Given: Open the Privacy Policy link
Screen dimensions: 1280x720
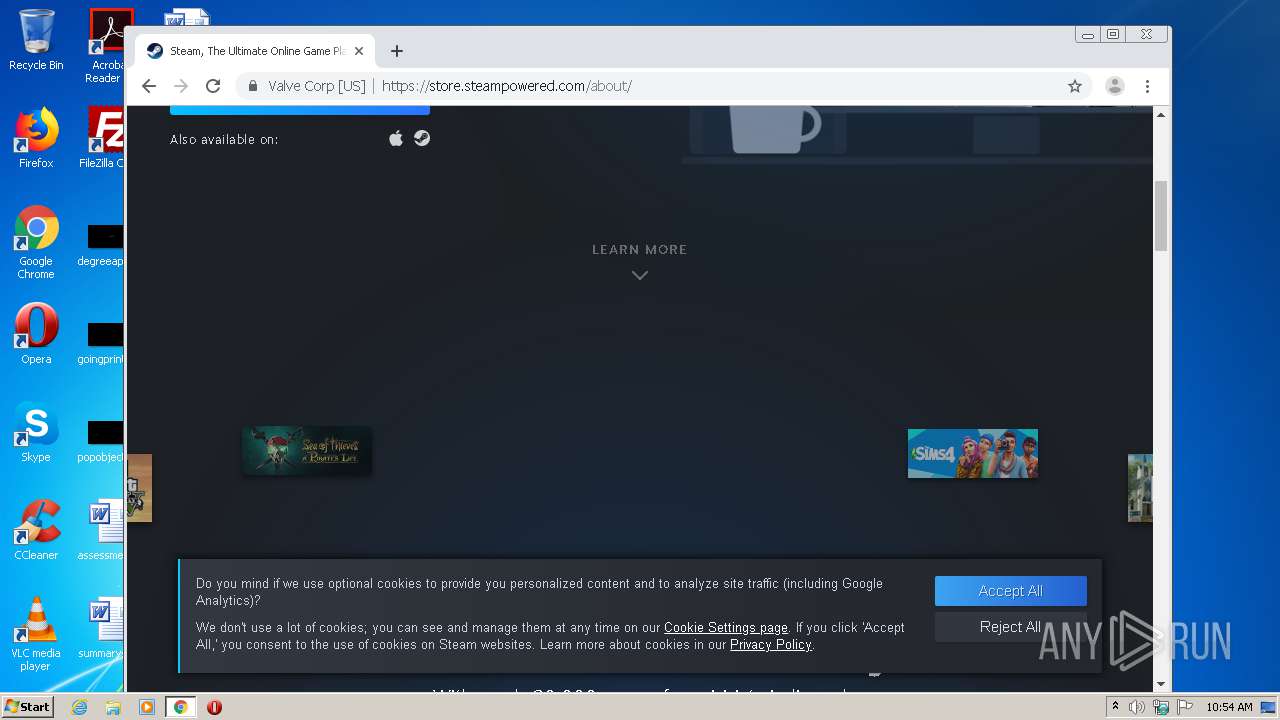Looking at the screenshot, I should click(771, 645).
